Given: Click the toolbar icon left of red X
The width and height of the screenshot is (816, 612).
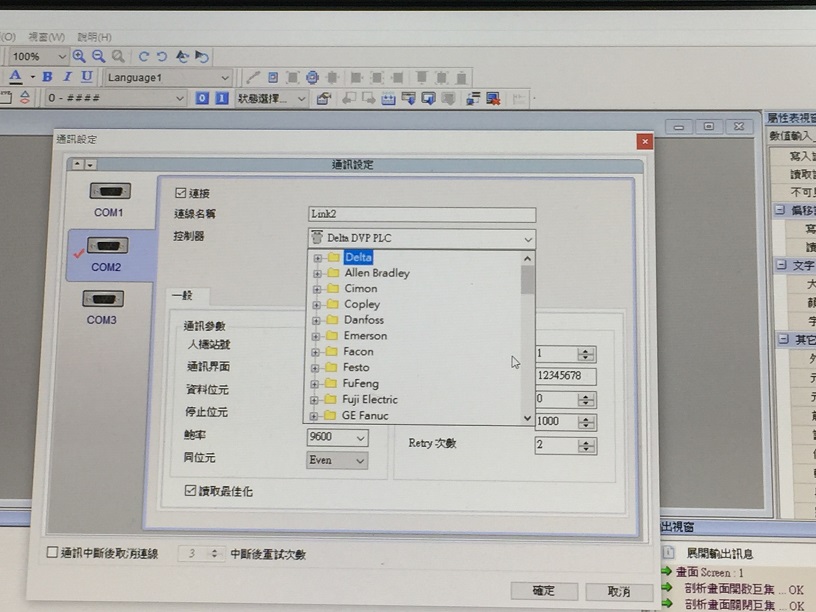Looking at the screenshot, I should tap(473, 98).
